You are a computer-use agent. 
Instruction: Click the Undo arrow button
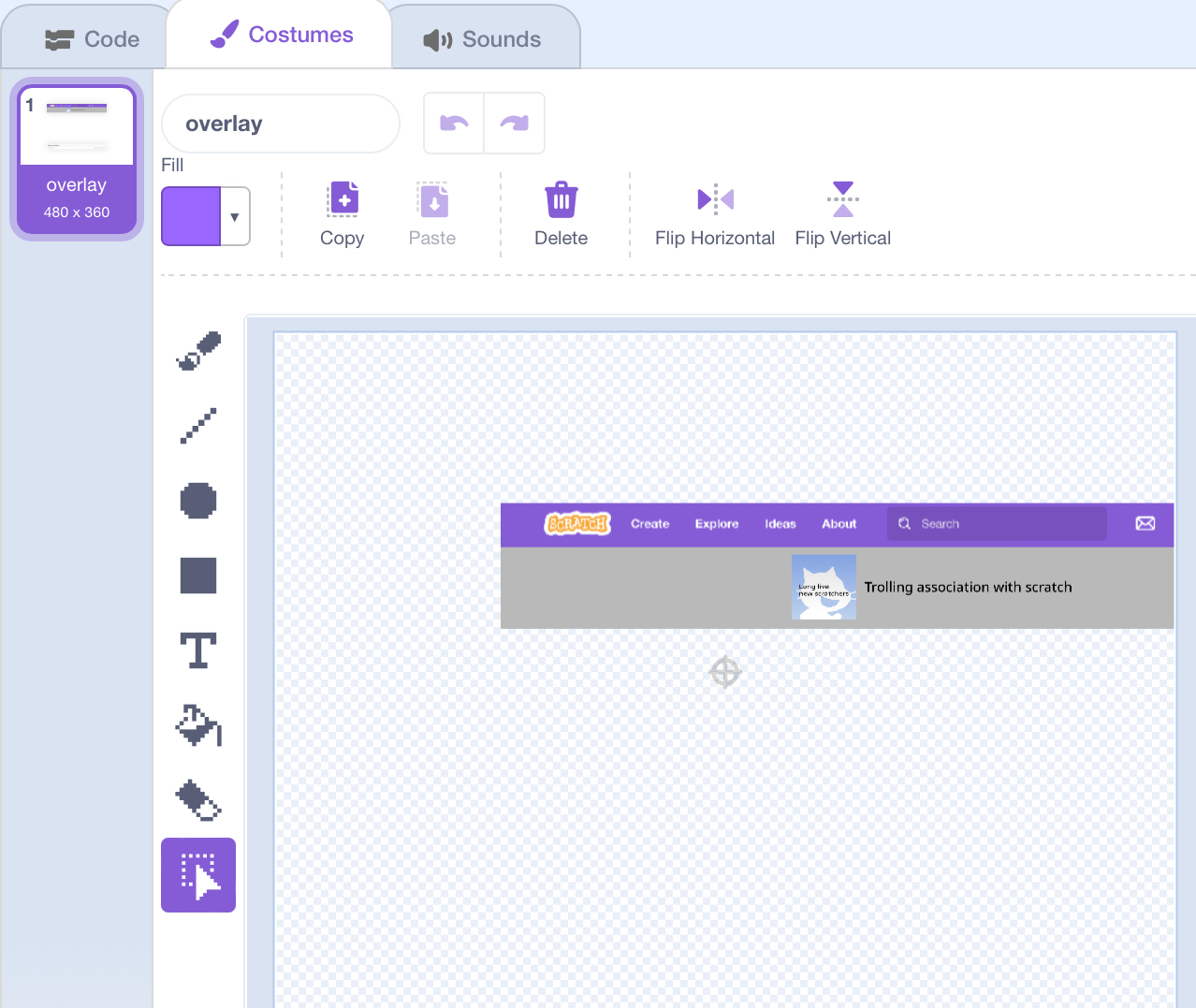point(454,123)
